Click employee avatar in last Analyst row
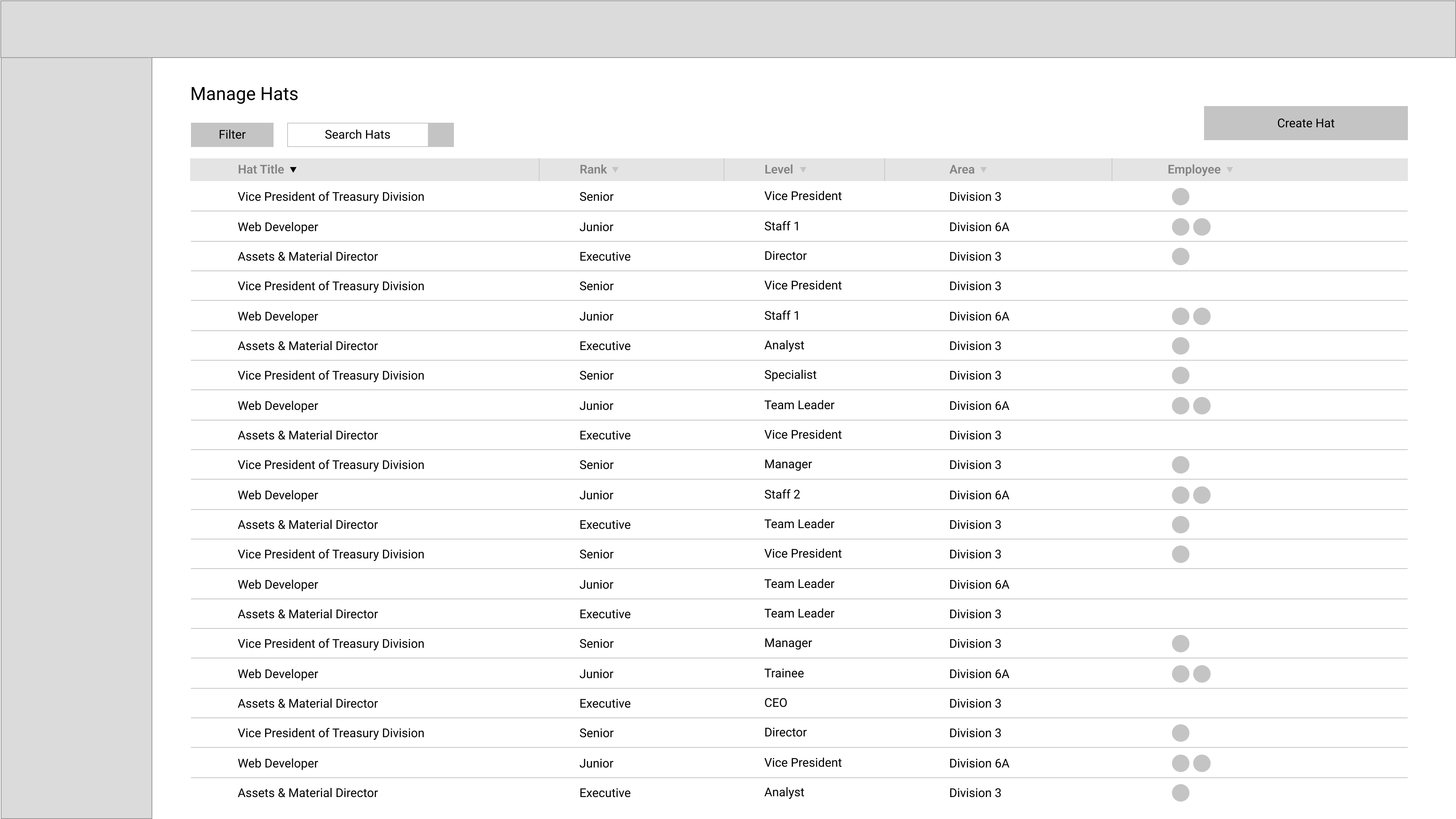Image resolution: width=1456 pixels, height=819 pixels. [1180, 793]
